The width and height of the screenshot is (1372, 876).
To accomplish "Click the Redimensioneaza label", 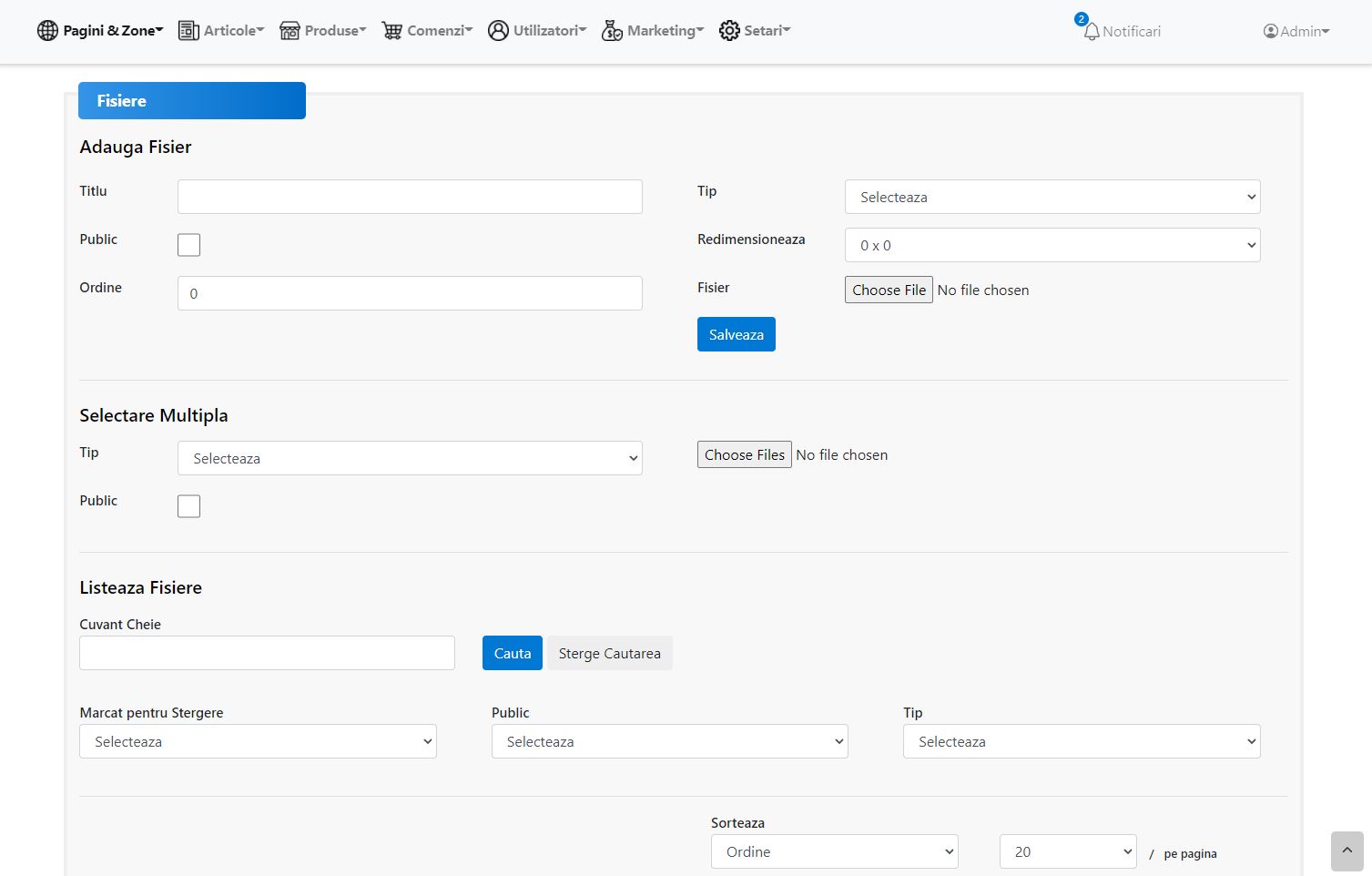I will click(751, 239).
